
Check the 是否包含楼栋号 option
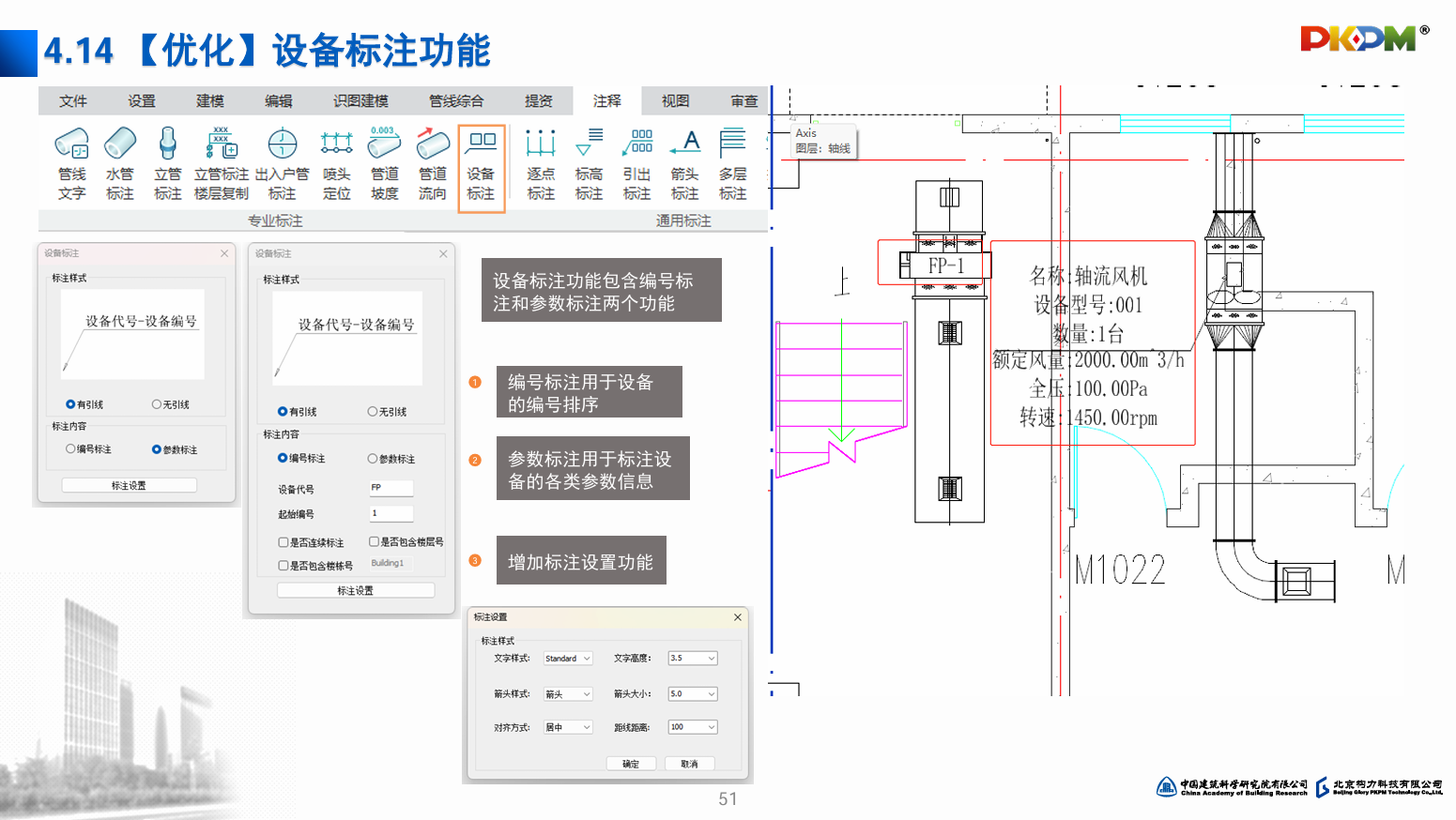click(x=284, y=566)
